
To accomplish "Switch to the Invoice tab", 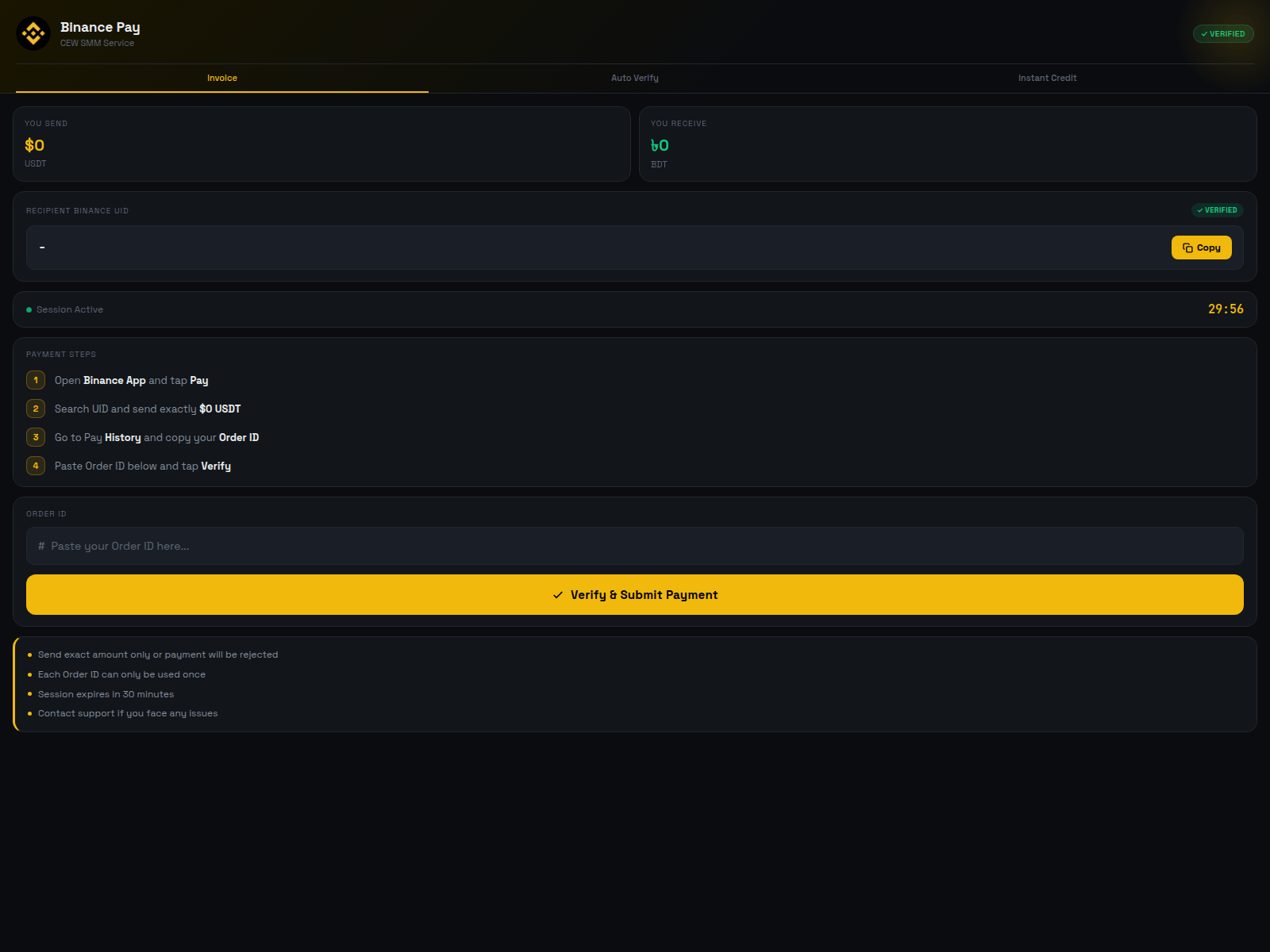I will click(222, 78).
